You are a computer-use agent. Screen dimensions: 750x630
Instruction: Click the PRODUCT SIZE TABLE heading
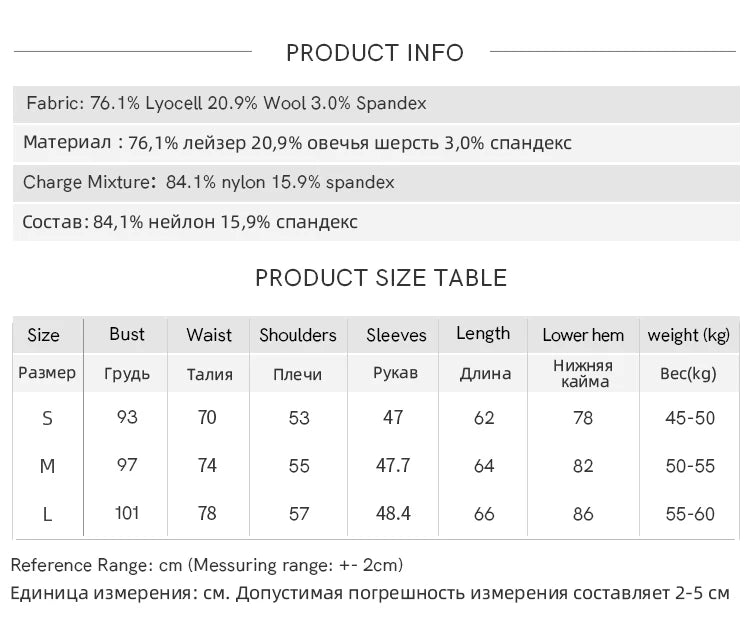click(381, 278)
